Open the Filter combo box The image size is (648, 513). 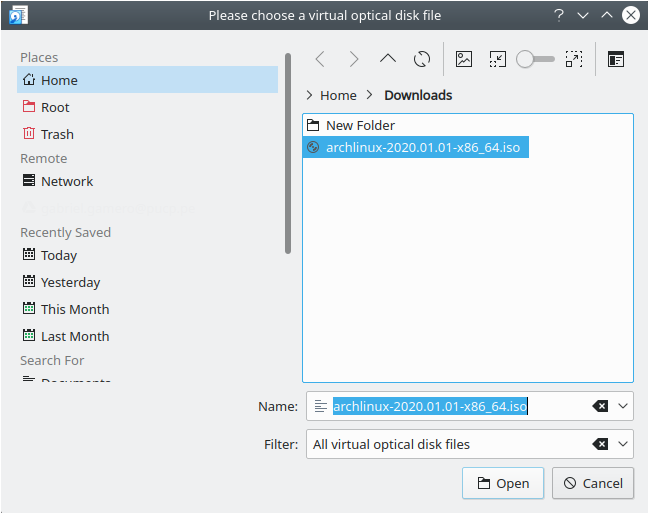coord(469,444)
